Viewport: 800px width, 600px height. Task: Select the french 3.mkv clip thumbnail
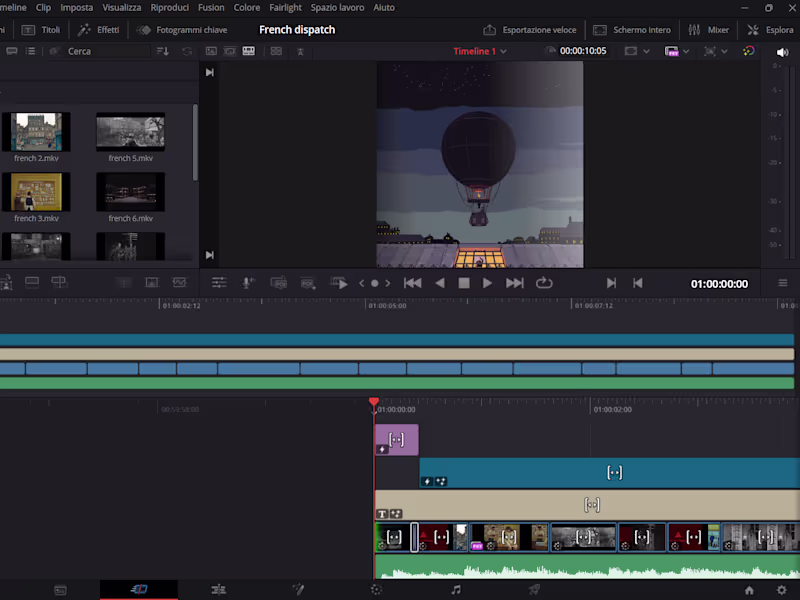tap(37, 193)
